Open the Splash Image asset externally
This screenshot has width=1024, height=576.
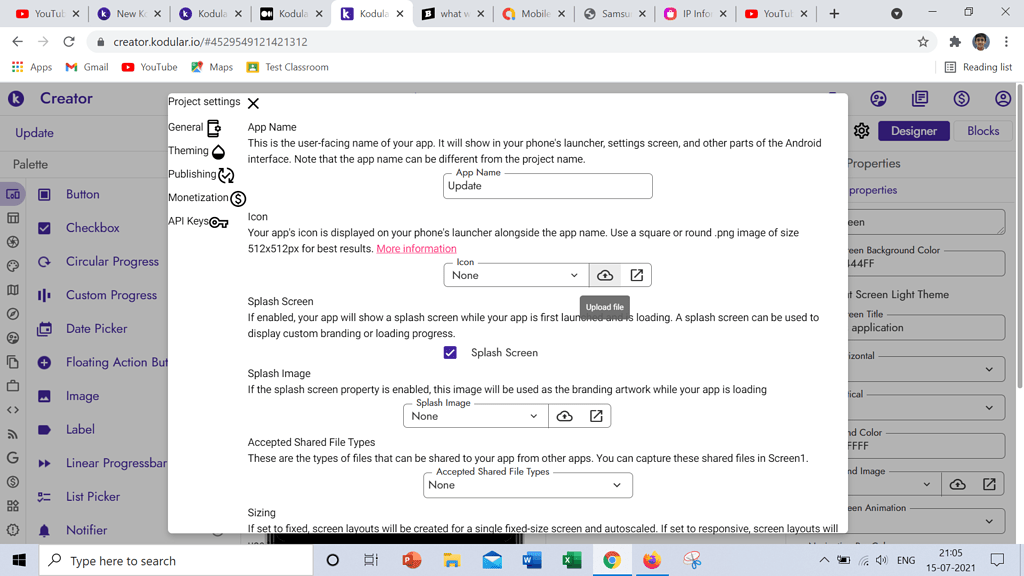click(596, 416)
